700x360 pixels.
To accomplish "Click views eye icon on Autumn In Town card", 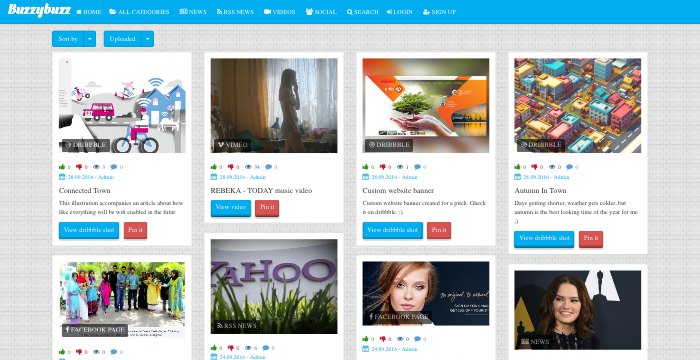I will 552,167.
